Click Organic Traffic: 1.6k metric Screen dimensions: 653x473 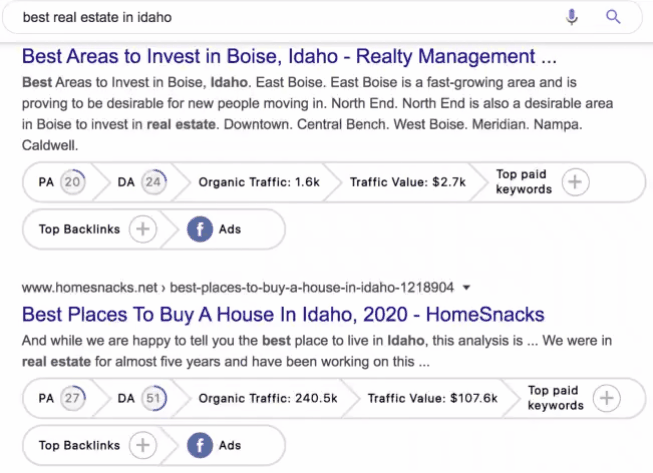point(259,182)
